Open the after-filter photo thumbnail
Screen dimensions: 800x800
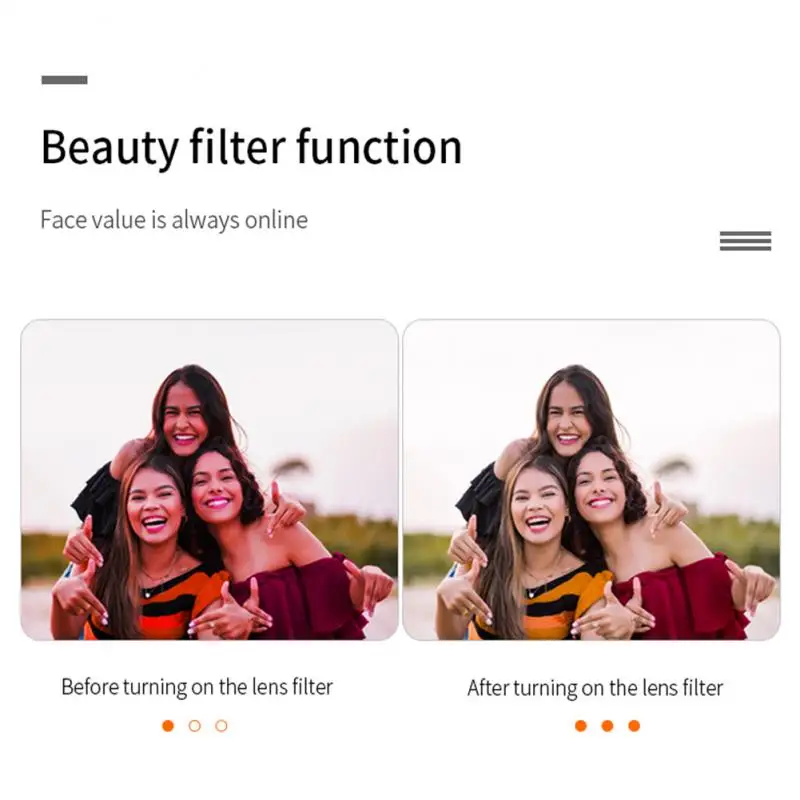[591, 480]
